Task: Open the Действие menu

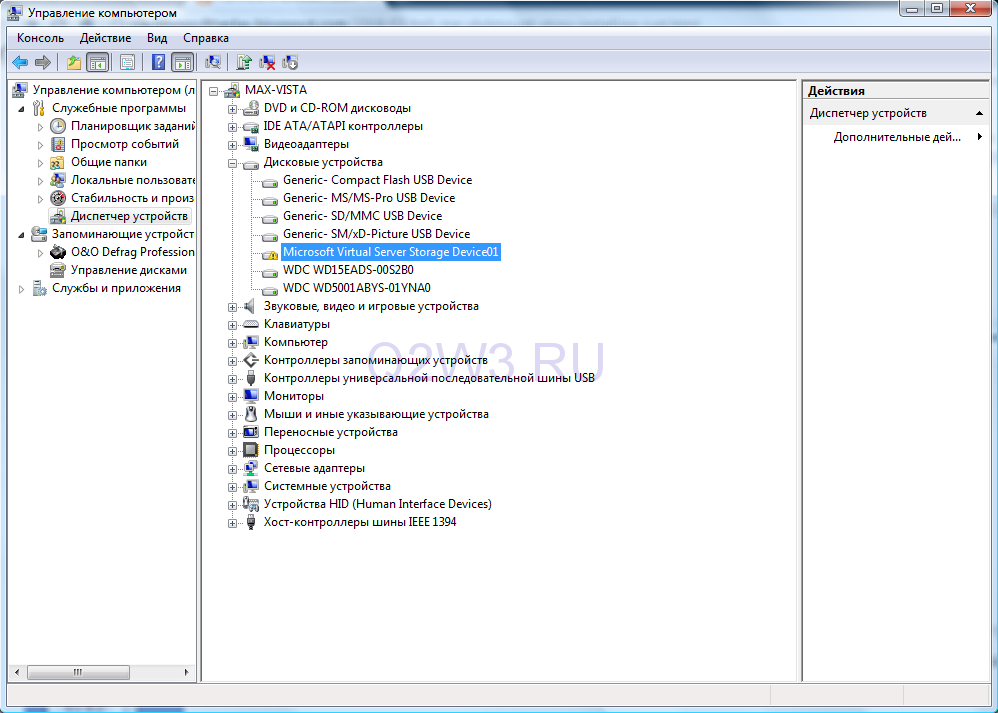Action: click(x=105, y=37)
